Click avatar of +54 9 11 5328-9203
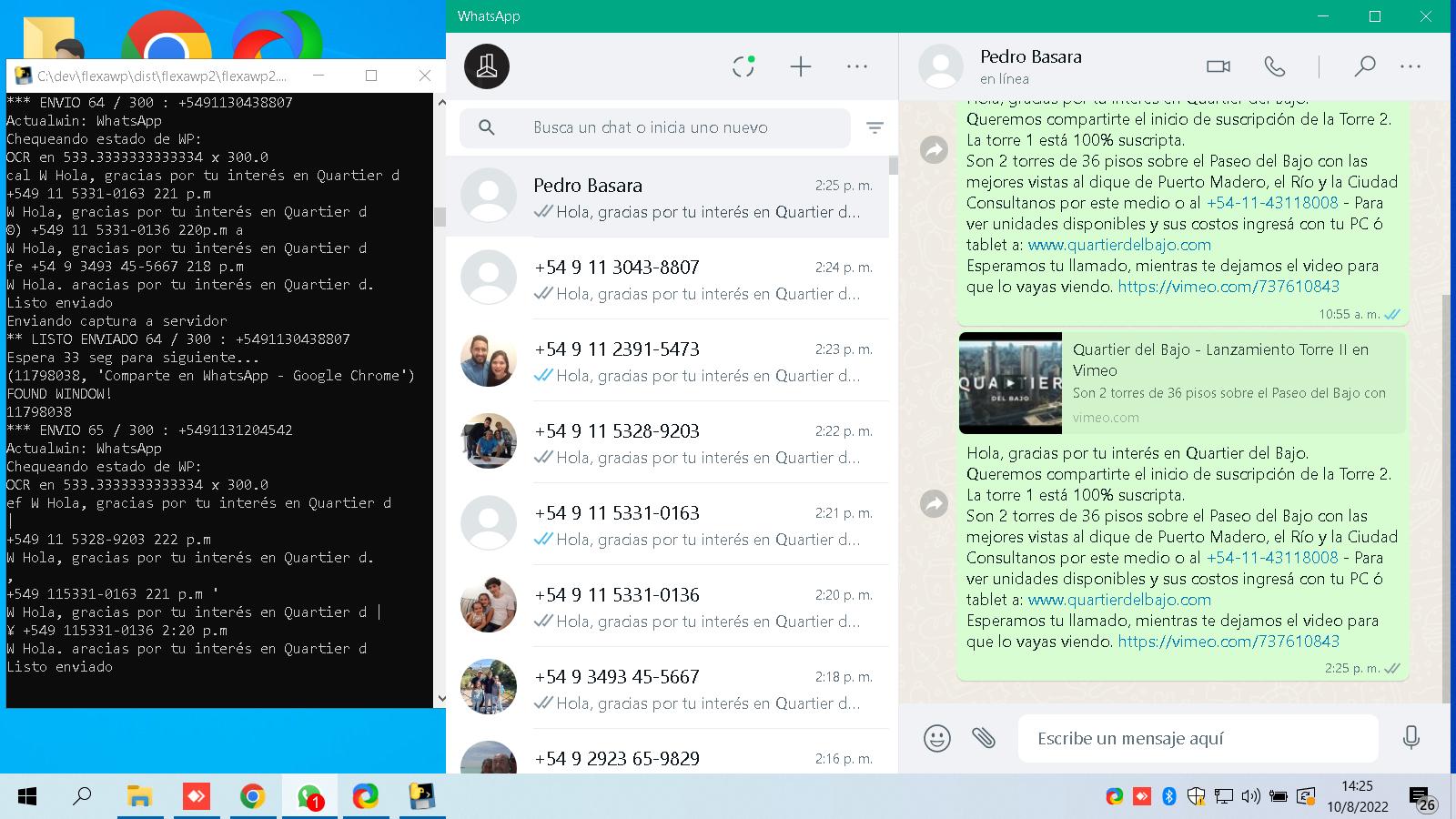The image size is (1456, 819). [489, 441]
